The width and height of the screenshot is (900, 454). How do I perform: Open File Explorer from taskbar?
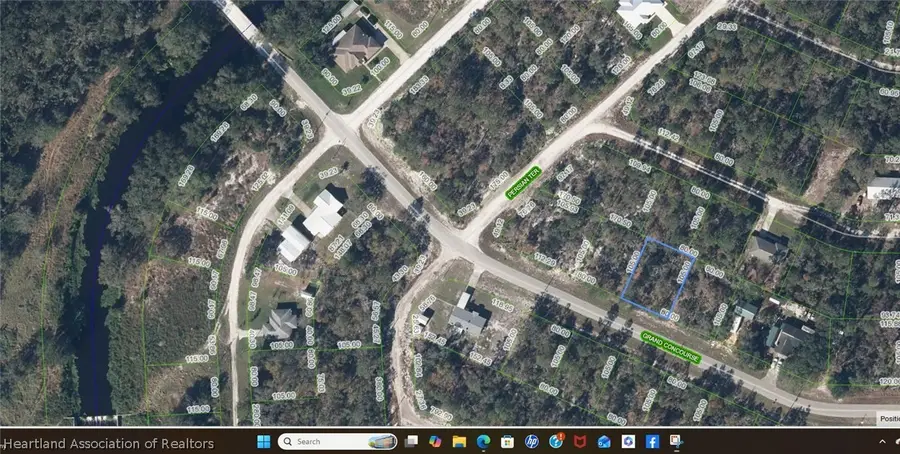459,441
